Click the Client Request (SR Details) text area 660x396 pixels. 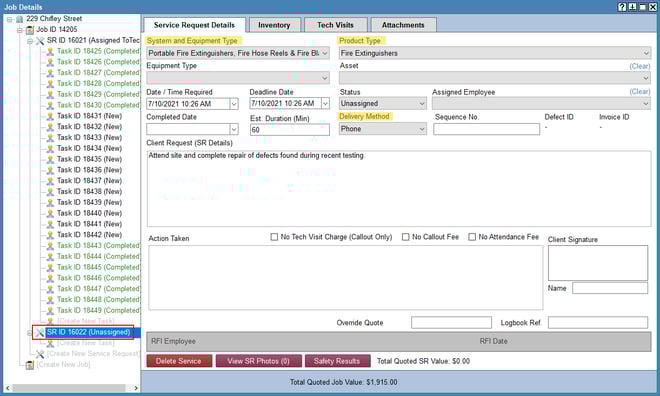click(x=399, y=189)
